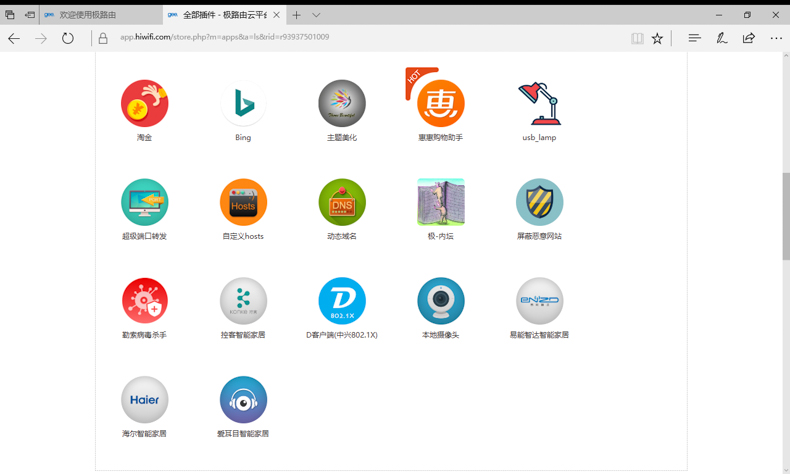
Task: Open the 自定义hosts plugin
Action: (x=243, y=203)
